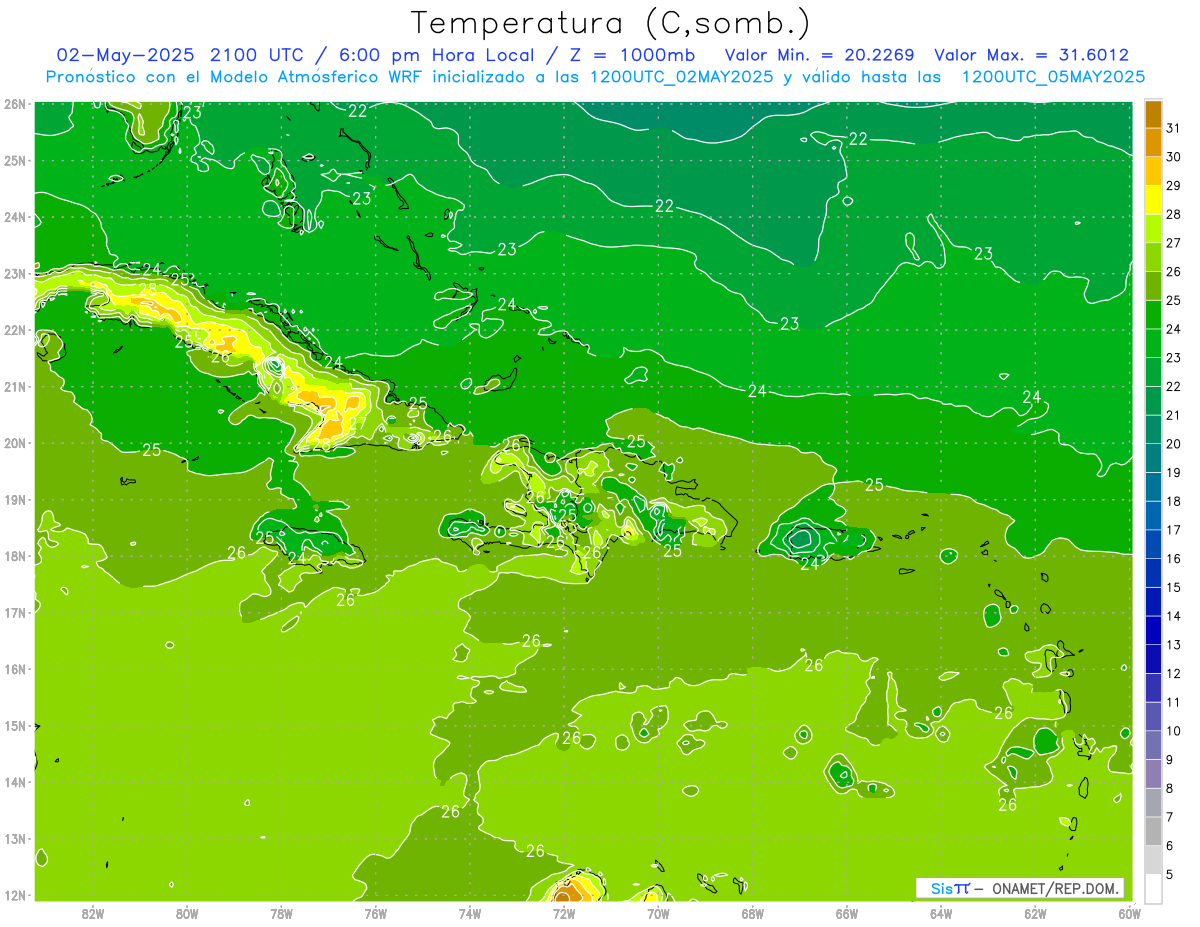
Task: Click the topmost brown swatch above 31
Action: point(1153,114)
